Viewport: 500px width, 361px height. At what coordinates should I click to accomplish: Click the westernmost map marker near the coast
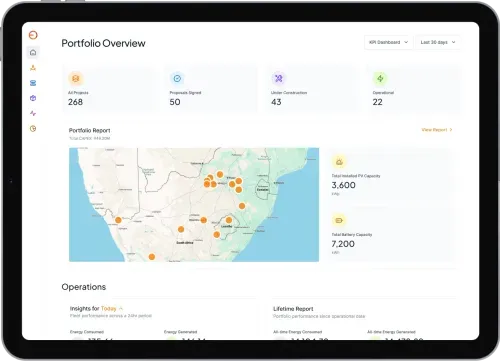tap(118, 220)
